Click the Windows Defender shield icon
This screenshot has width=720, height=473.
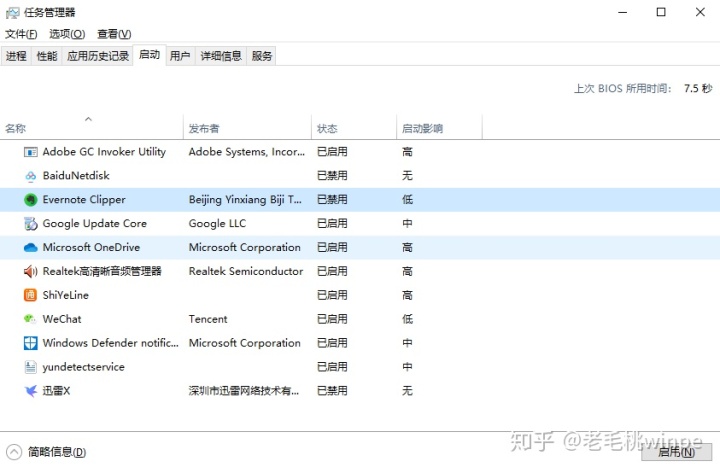pos(31,343)
